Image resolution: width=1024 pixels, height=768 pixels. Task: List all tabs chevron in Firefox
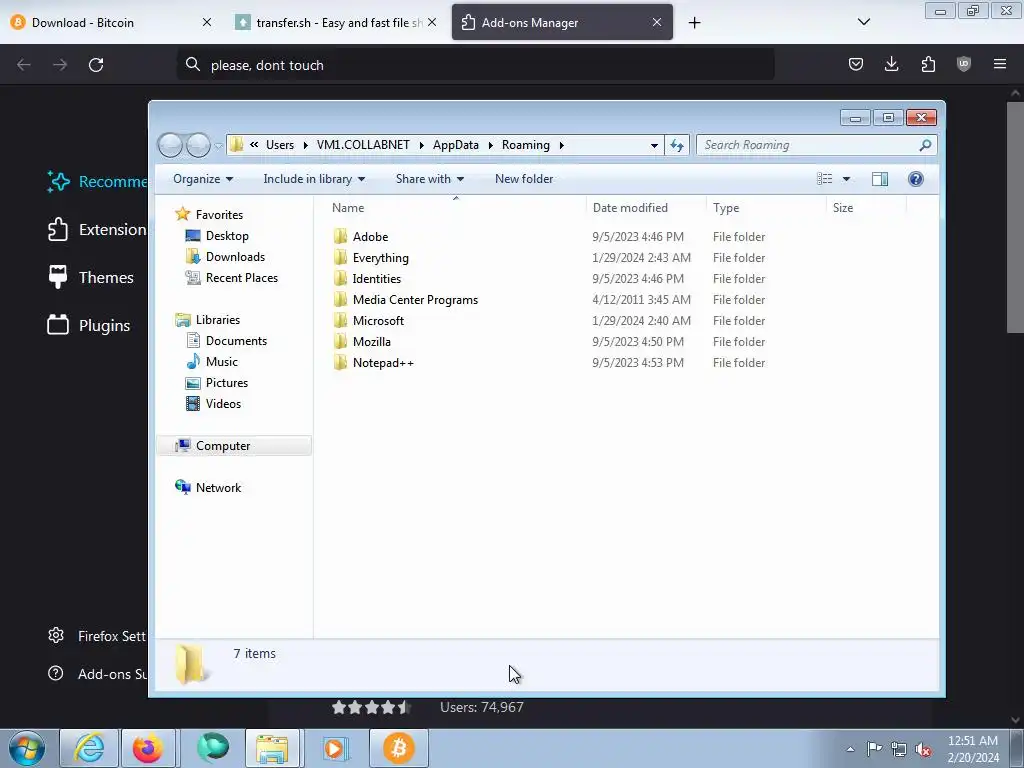coord(863,22)
